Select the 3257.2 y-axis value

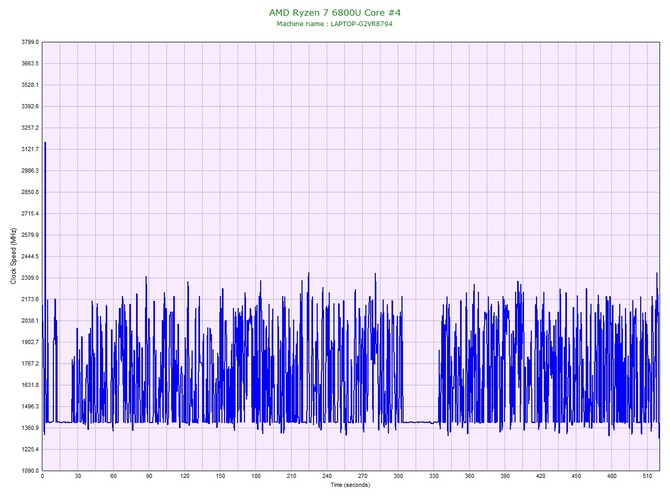coord(30,128)
